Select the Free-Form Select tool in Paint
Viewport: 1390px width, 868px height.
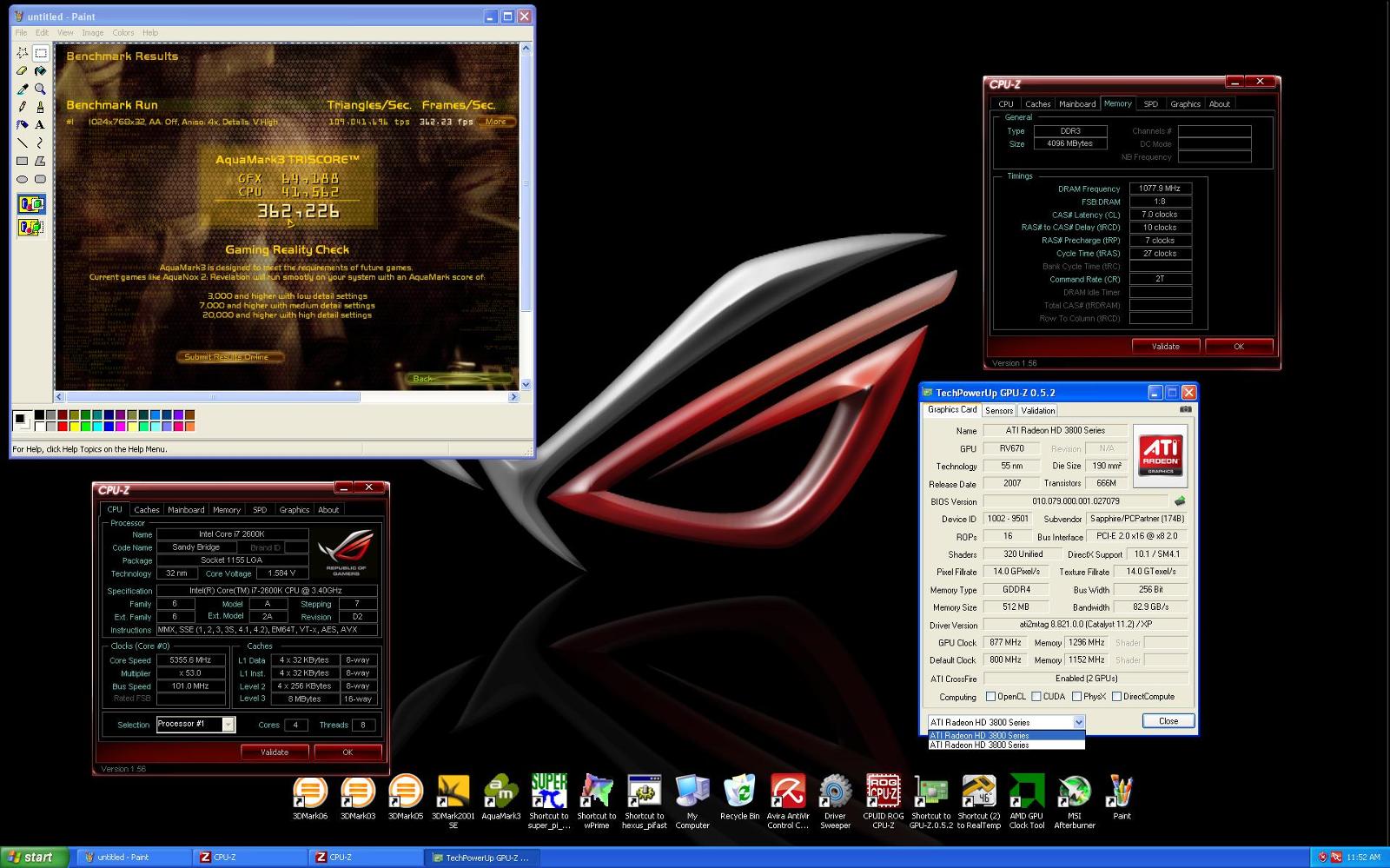point(23,53)
